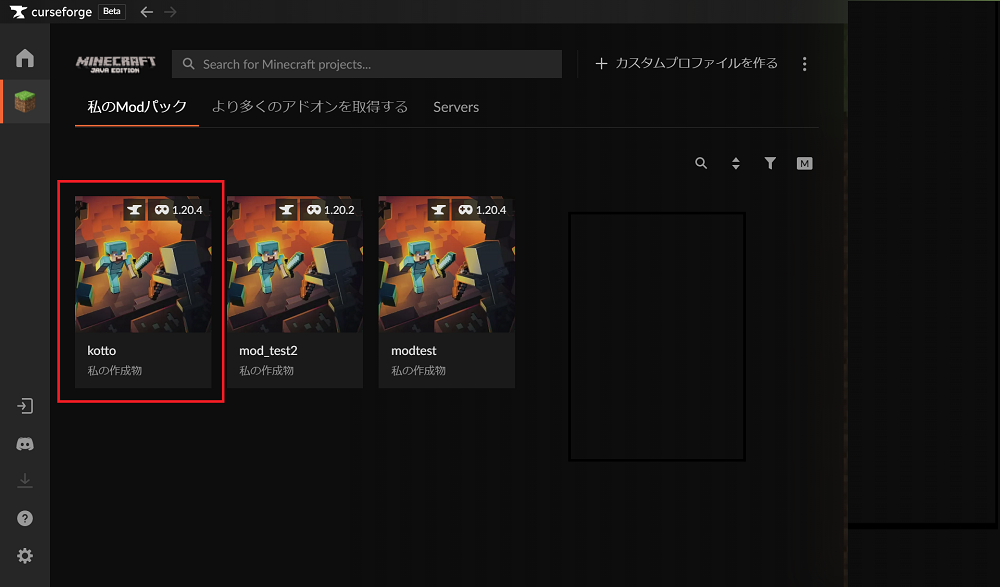The width and height of the screenshot is (1000, 587).
Task: Open Discord from the sidebar icon
Action: point(25,444)
